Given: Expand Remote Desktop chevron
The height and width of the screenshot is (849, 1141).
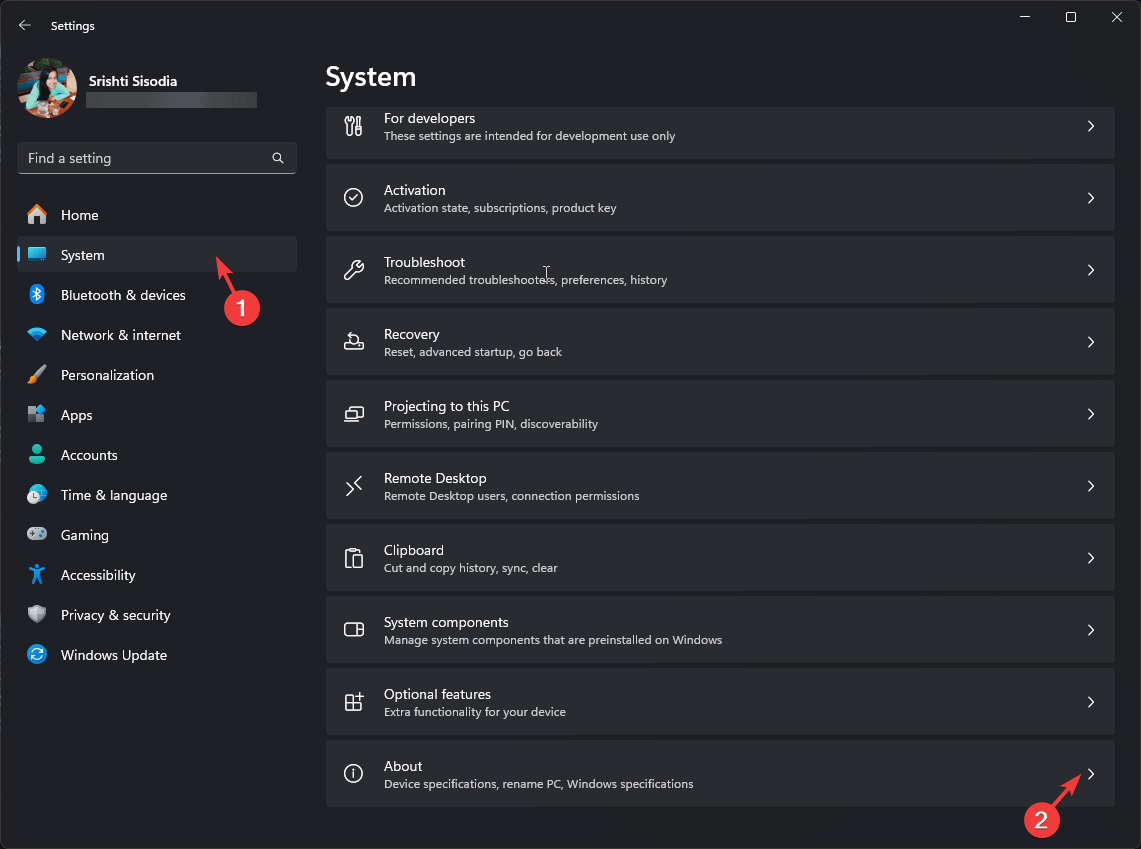Looking at the screenshot, I should tap(1091, 486).
